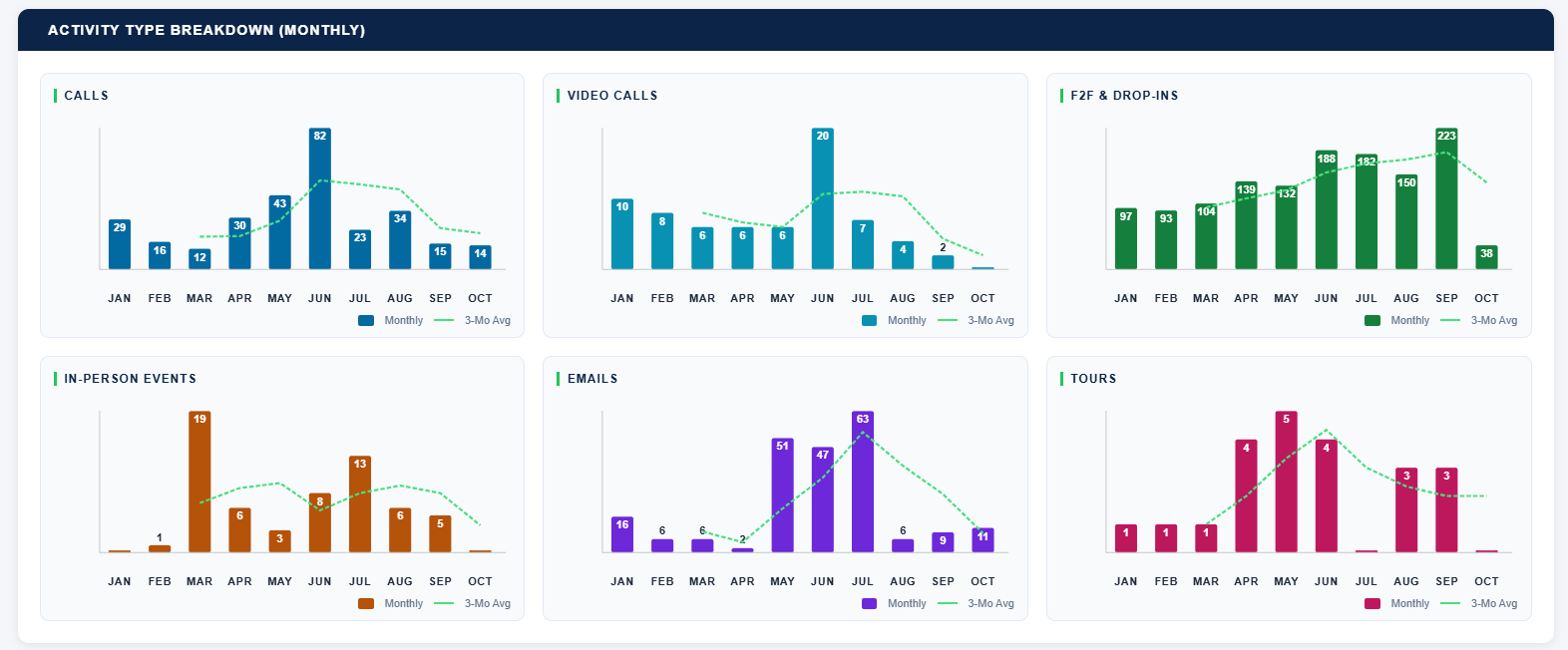Click the September bar labeled 9 in Emails

[x=943, y=542]
